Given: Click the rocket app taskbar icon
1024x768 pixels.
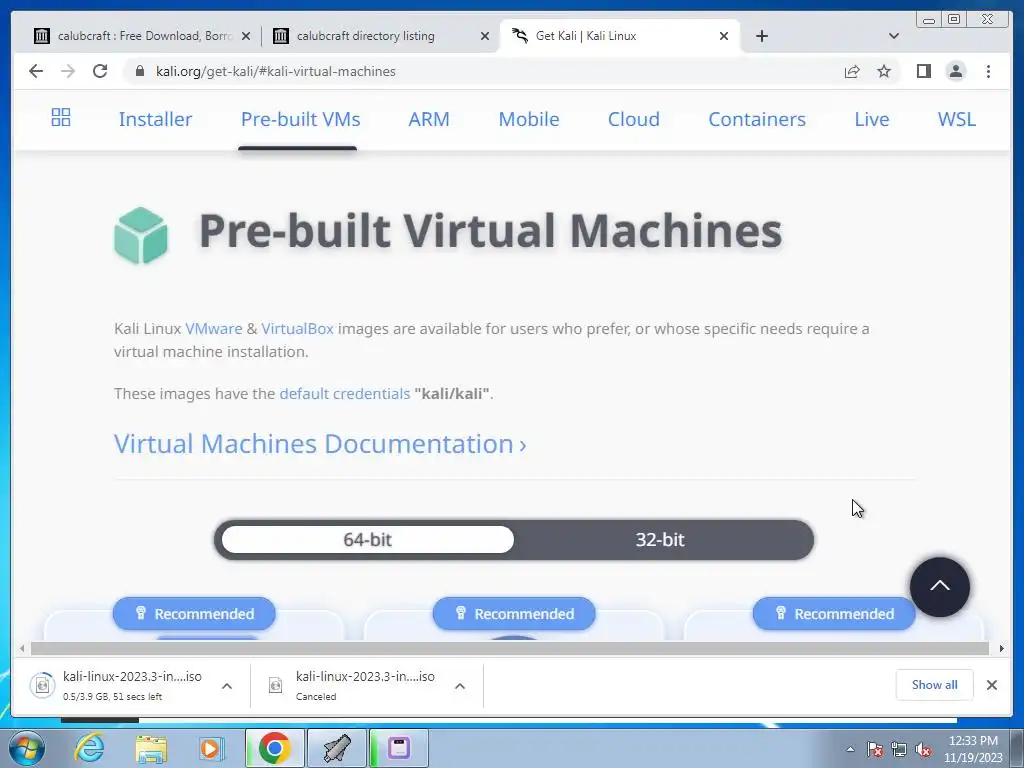Looking at the screenshot, I should click(337, 748).
